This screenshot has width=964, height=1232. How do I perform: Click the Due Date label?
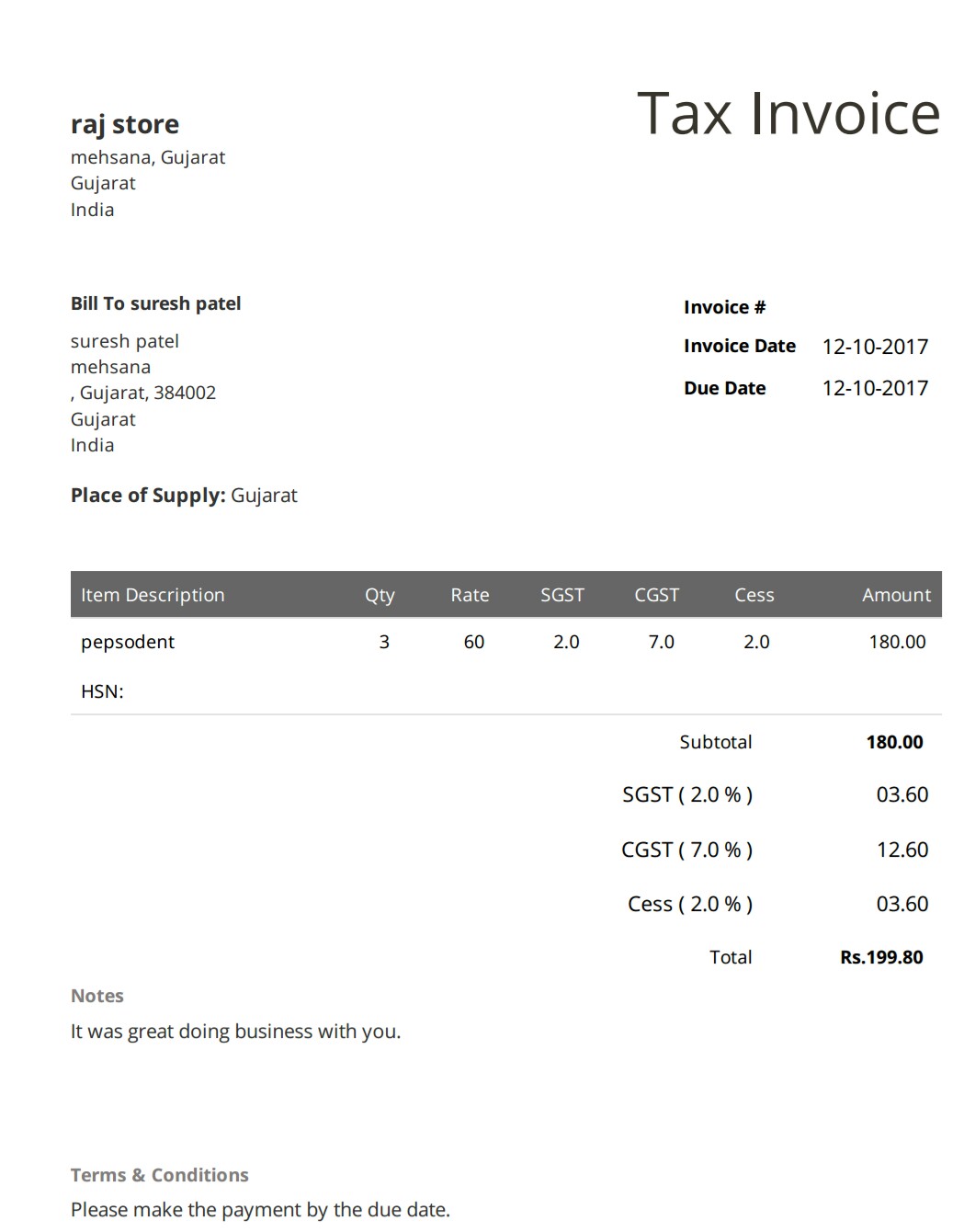click(724, 388)
